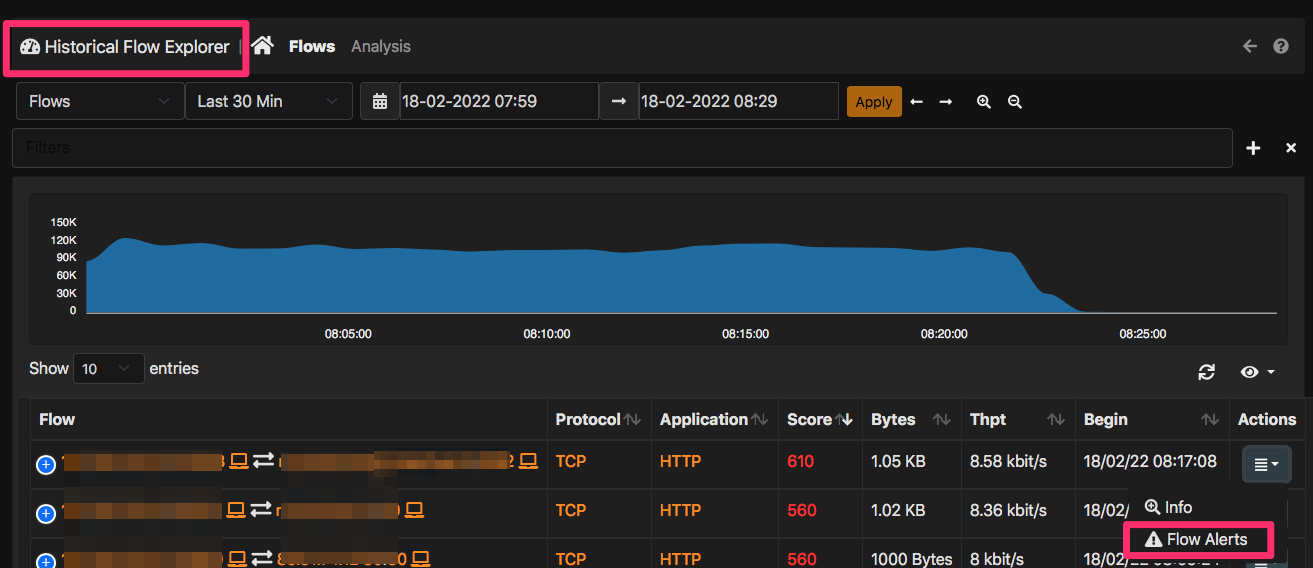Click the TCP protocol in the 610 row
The width and height of the screenshot is (1313, 568).
[571, 461]
